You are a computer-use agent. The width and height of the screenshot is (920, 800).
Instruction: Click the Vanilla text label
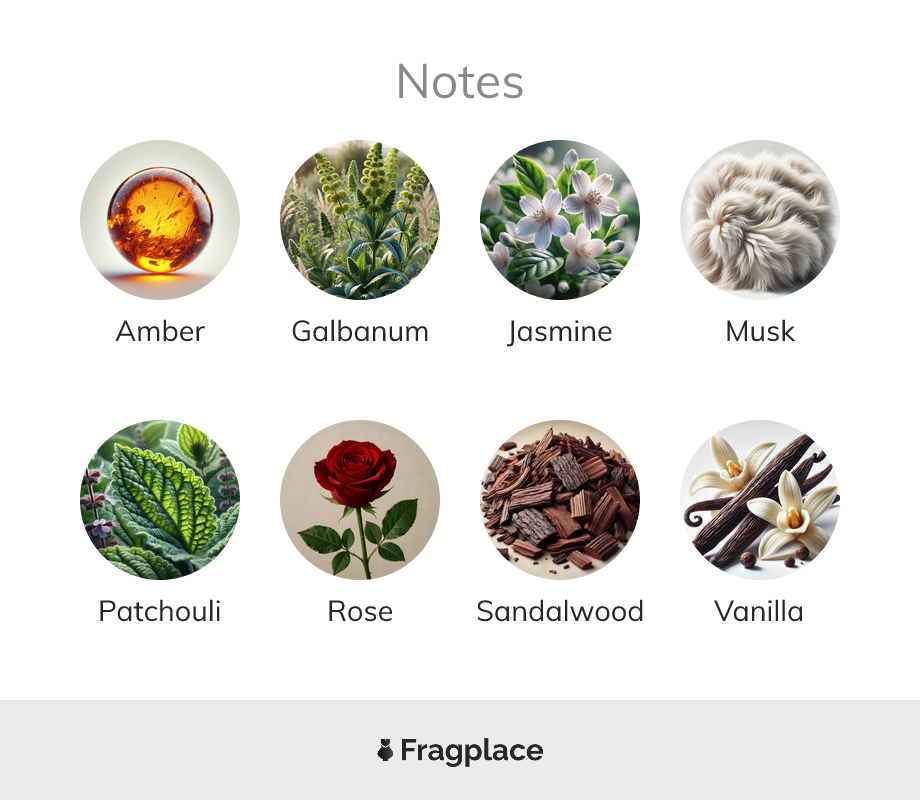pyautogui.click(x=759, y=611)
